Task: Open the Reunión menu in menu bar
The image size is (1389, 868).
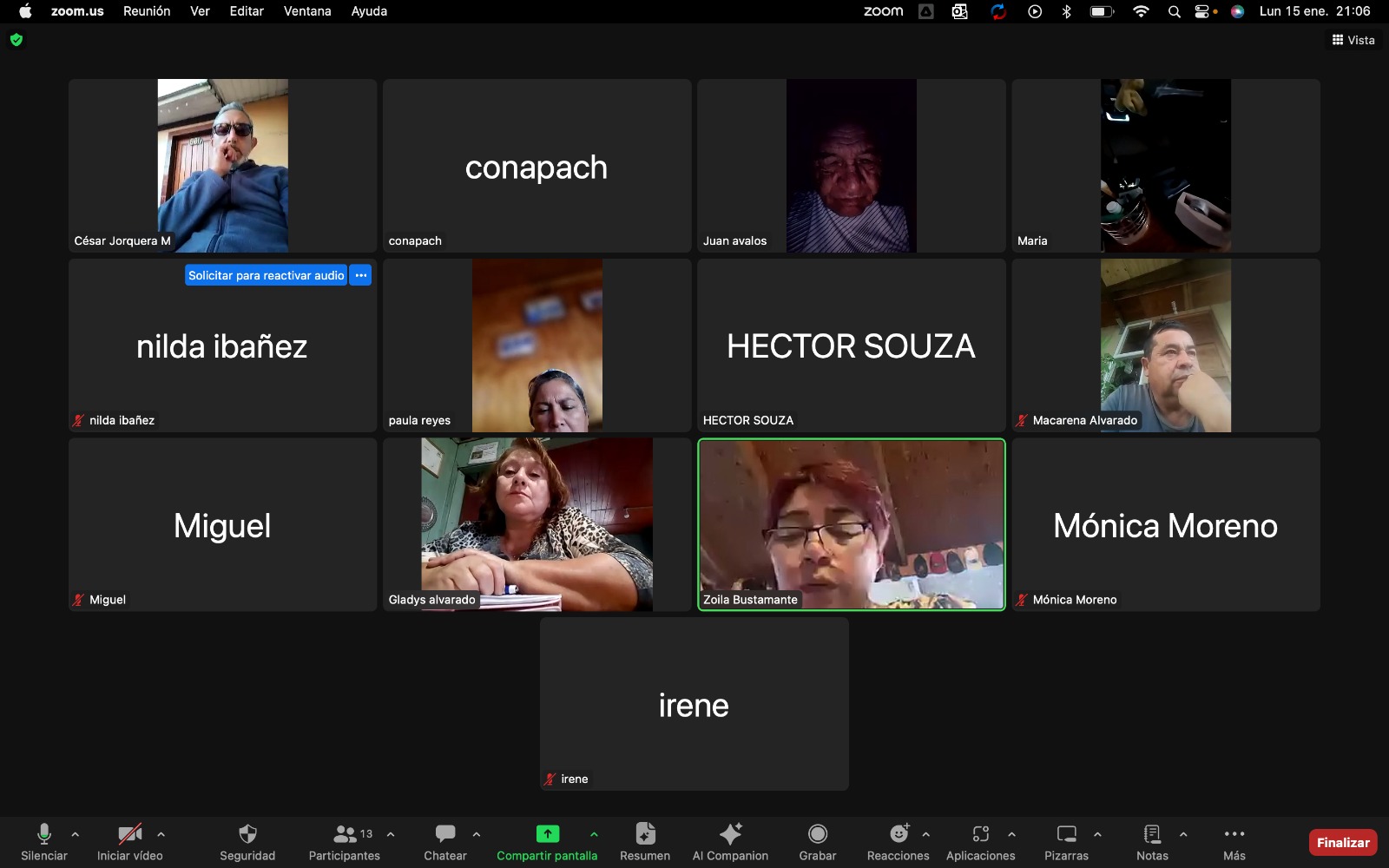Action: pos(147,11)
